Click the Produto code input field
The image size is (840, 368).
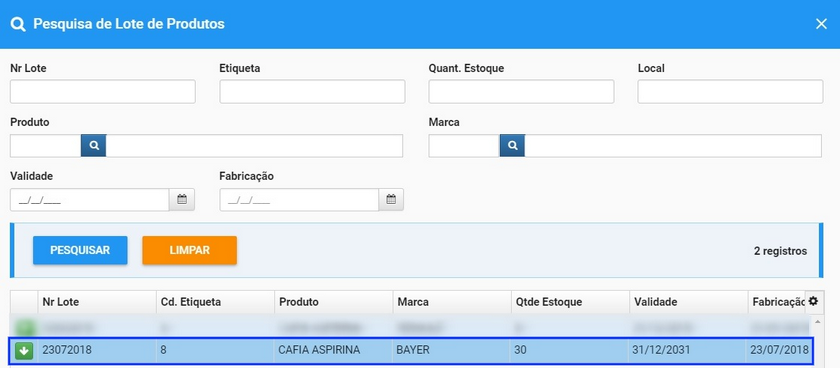pyautogui.click(x=46, y=146)
